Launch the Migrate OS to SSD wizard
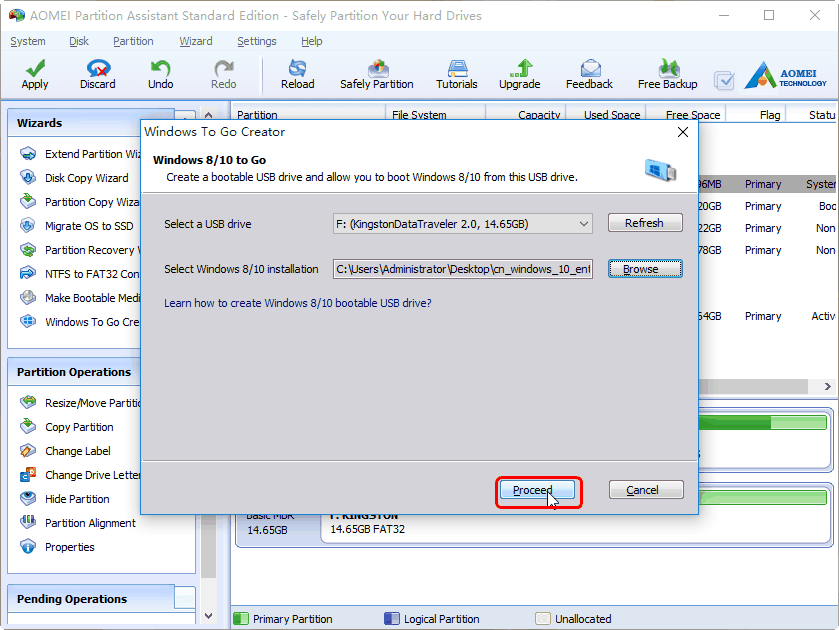This screenshot has height=630, width=839. 77,226
